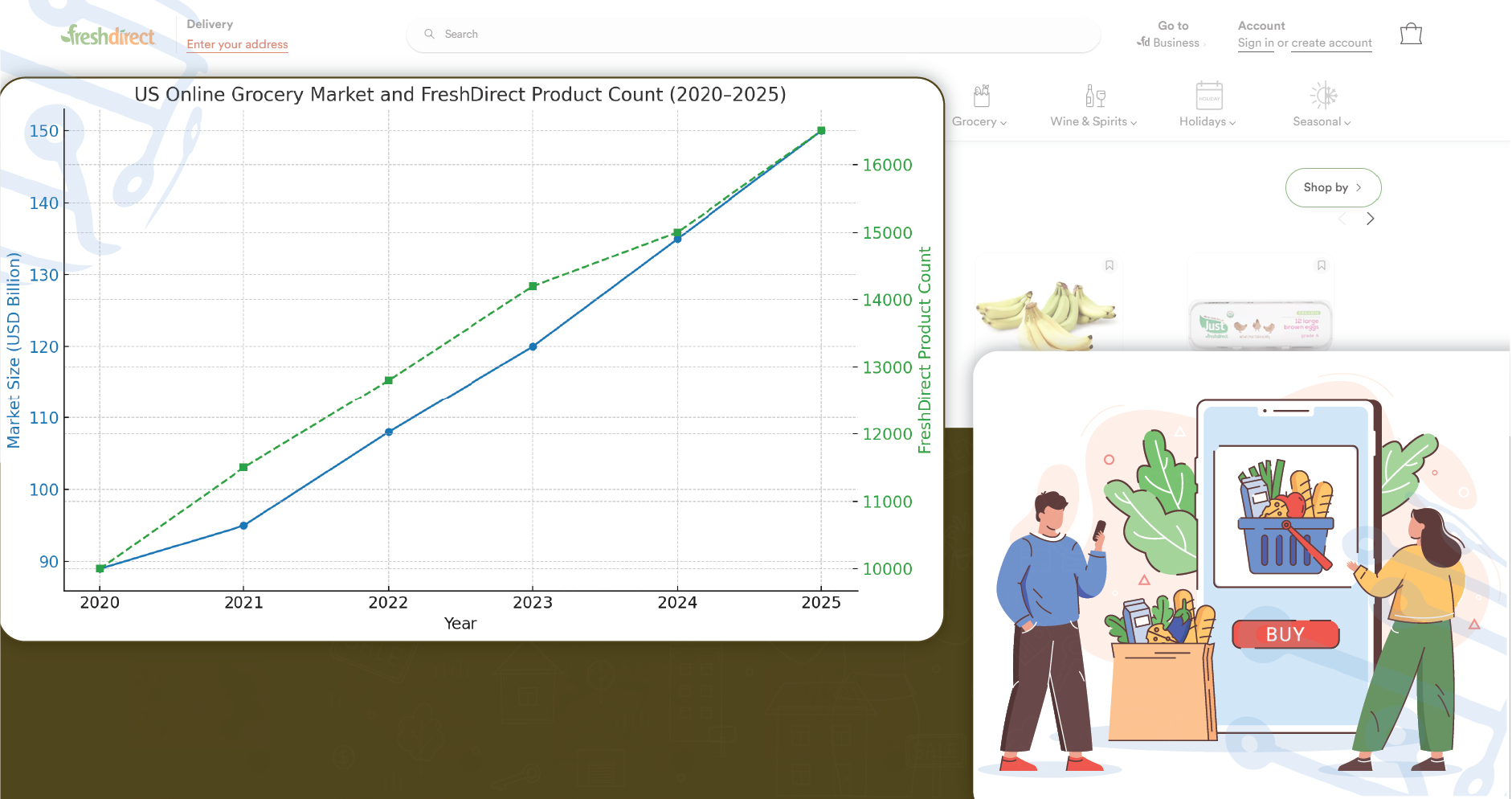The width and height of the screenshot is (1512, 799).
Task: Open the shopping bag cart icon
Action: click(1411, 34)
